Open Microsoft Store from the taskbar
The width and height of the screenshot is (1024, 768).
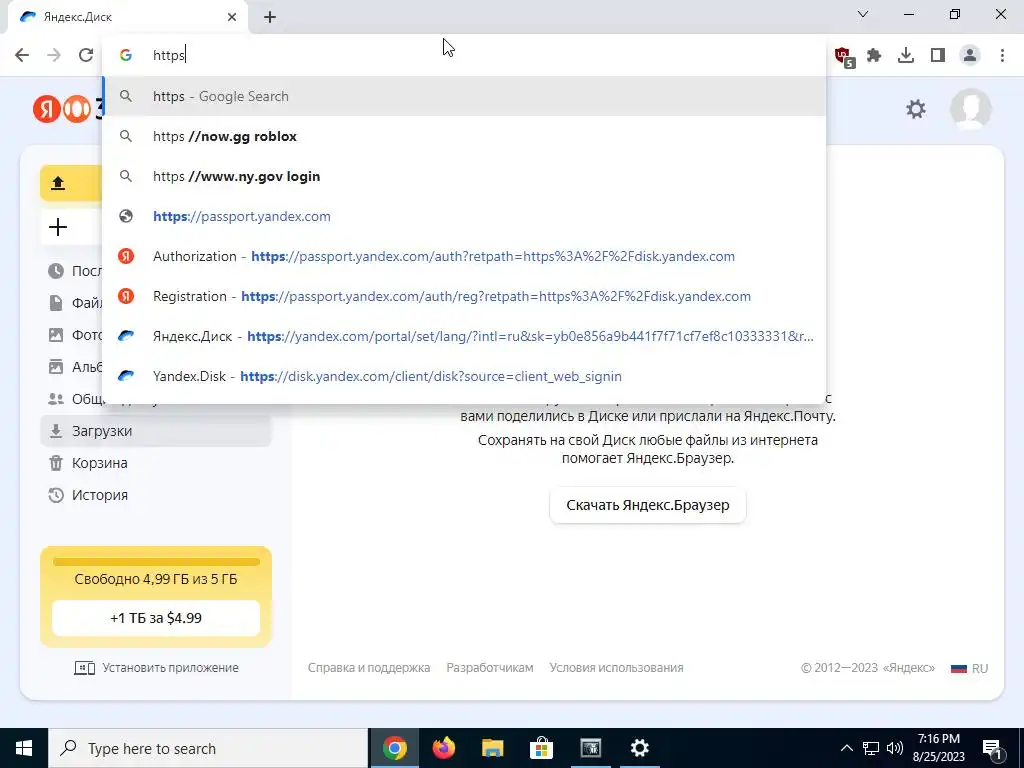pos(541,748)
